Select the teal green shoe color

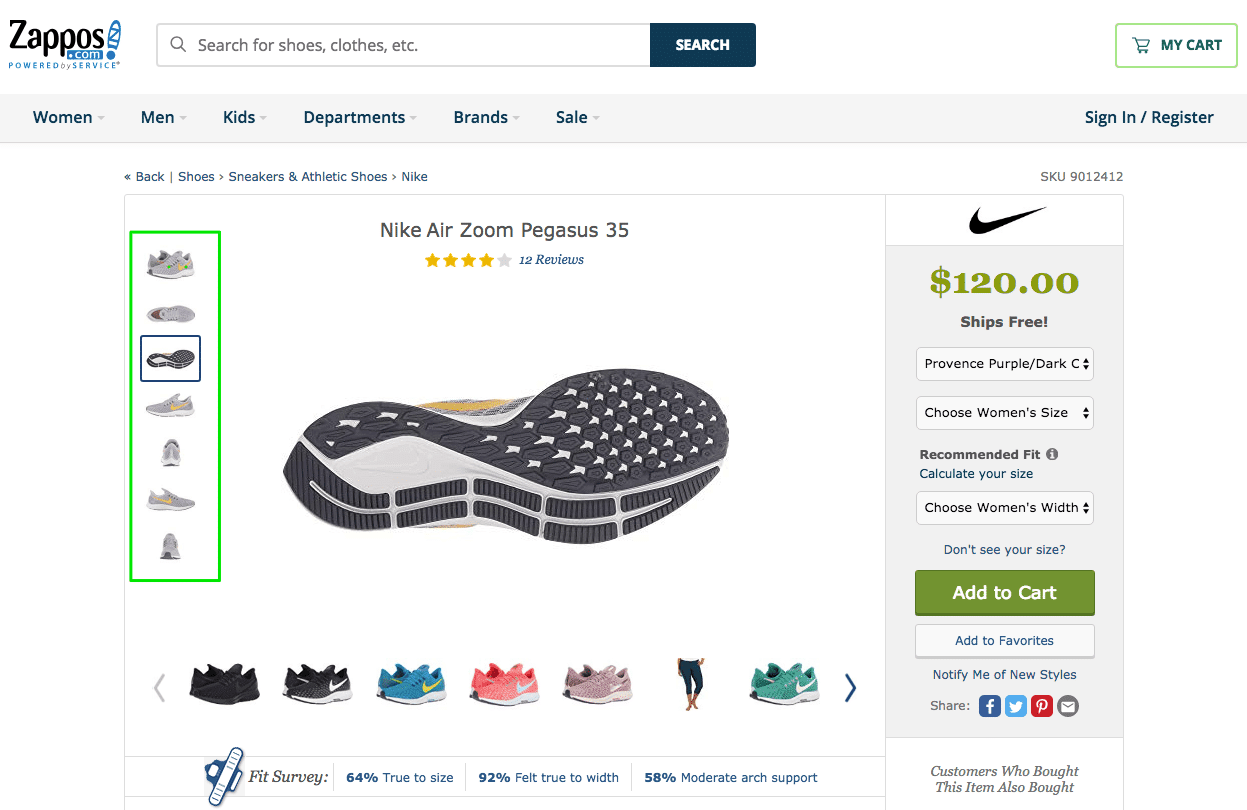click(784, 685)
